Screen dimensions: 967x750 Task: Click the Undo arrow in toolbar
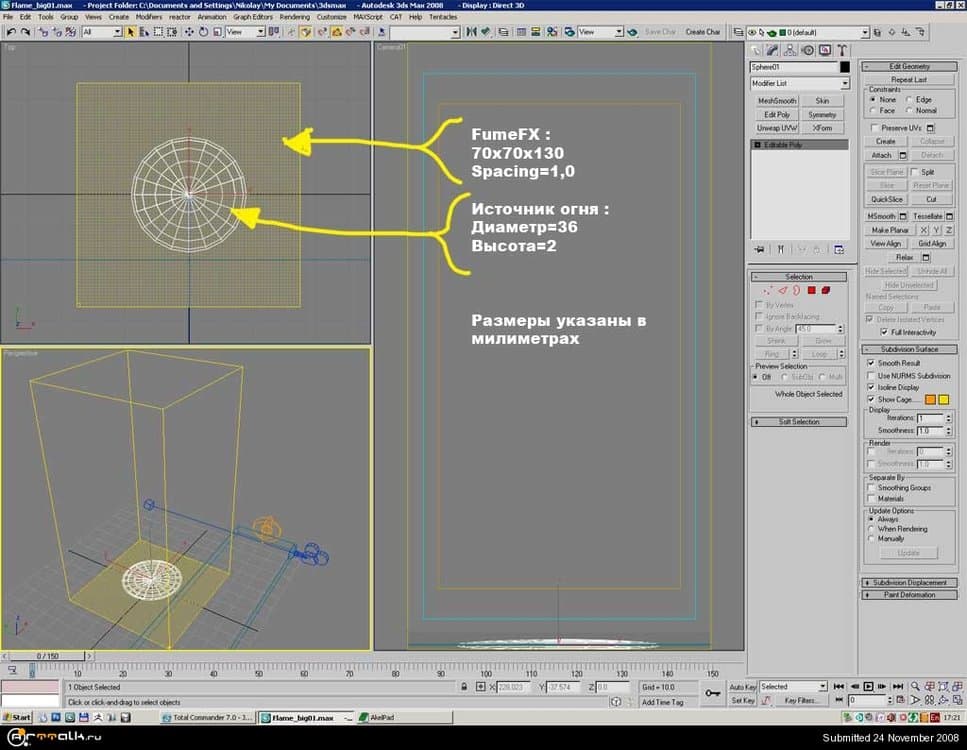10,32
